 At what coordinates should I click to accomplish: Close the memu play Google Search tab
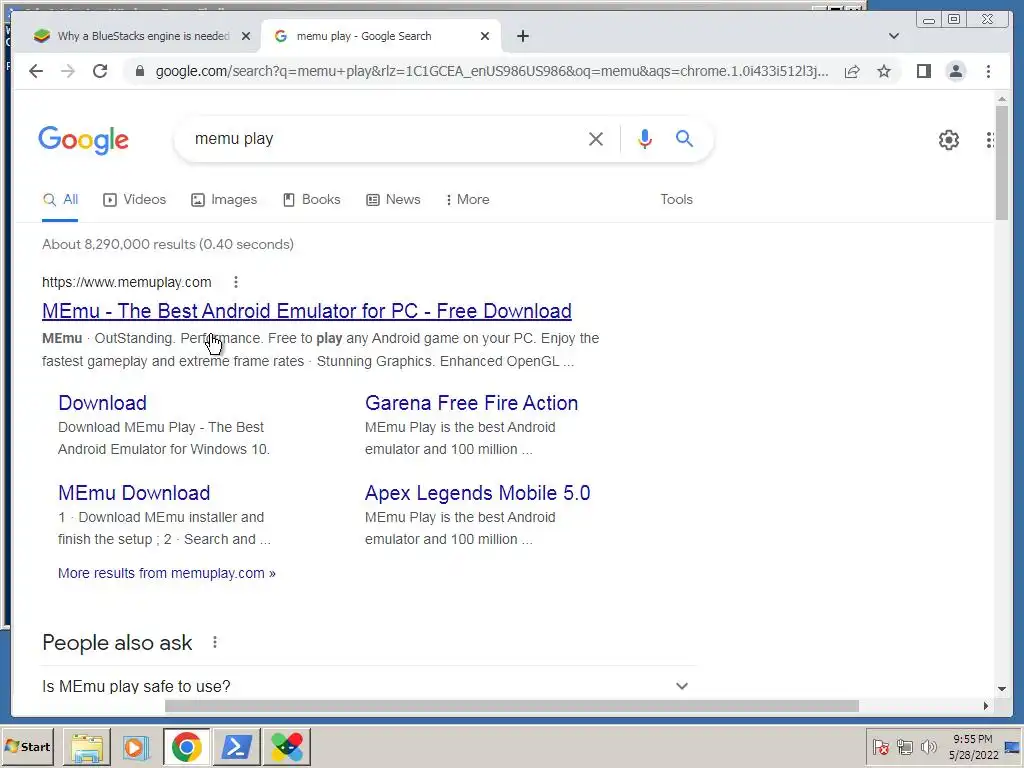(485, 36)
